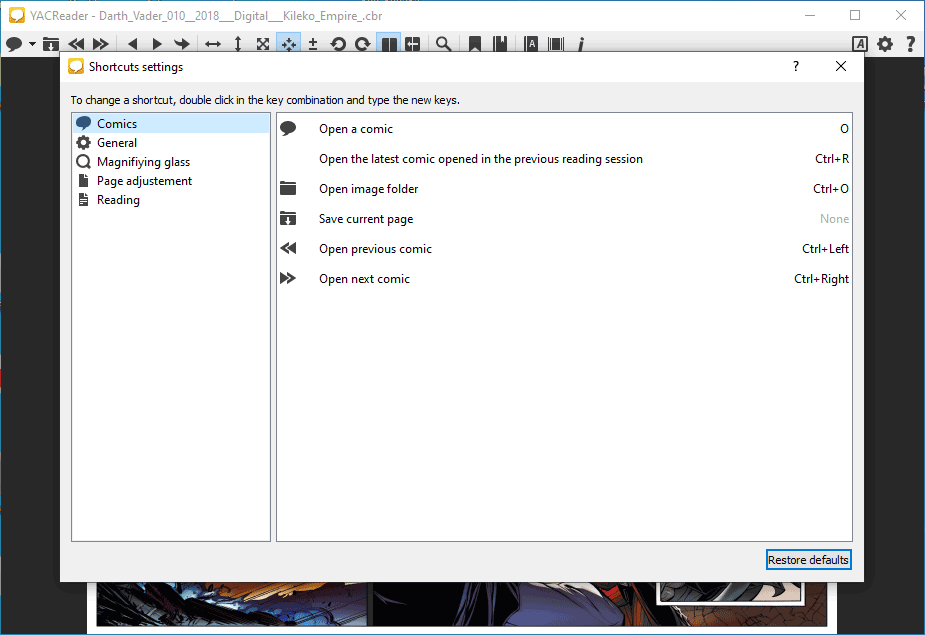This screenshot has height=635, width=925.
Task: Select 'Open the latest comic opened' row label
Action: pos(481,159)
